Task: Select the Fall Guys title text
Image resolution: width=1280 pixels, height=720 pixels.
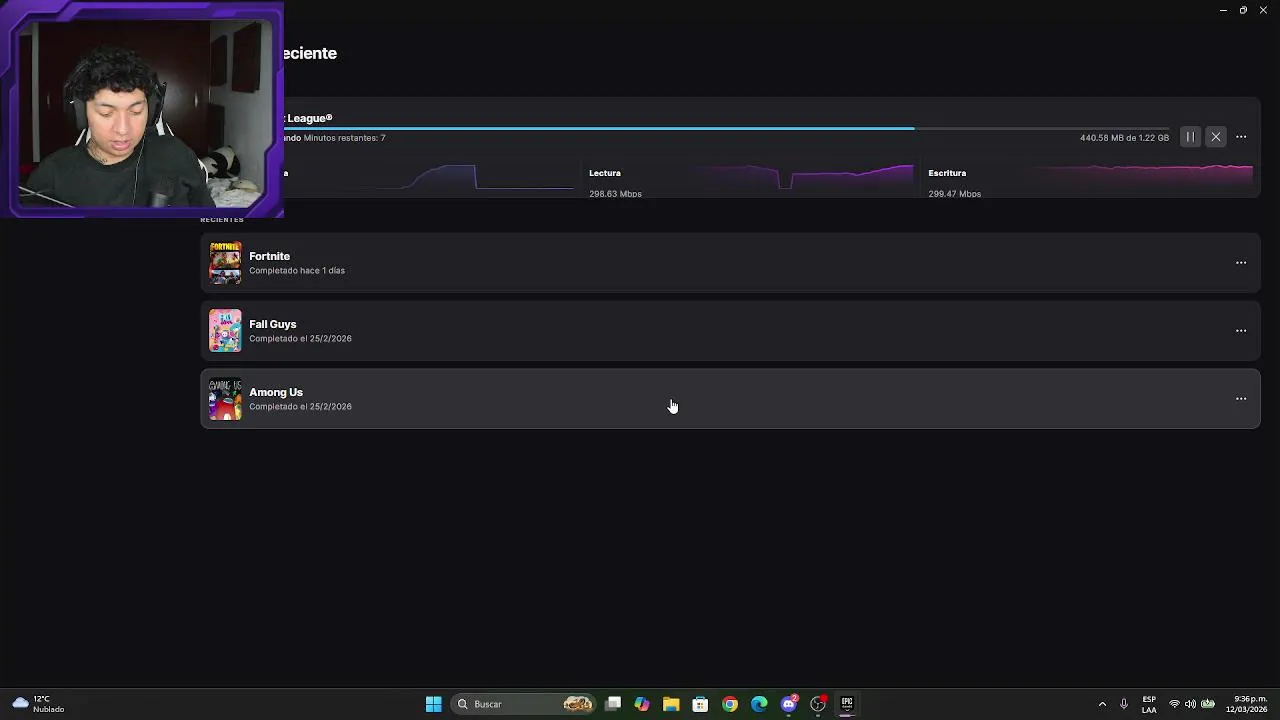Action: click(272, 324)
